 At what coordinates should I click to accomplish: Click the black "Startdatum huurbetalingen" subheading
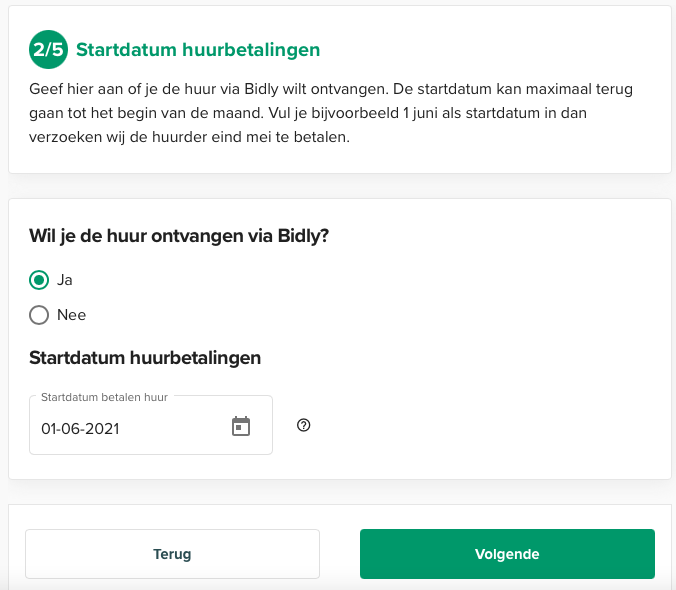(x=145, y=357)
